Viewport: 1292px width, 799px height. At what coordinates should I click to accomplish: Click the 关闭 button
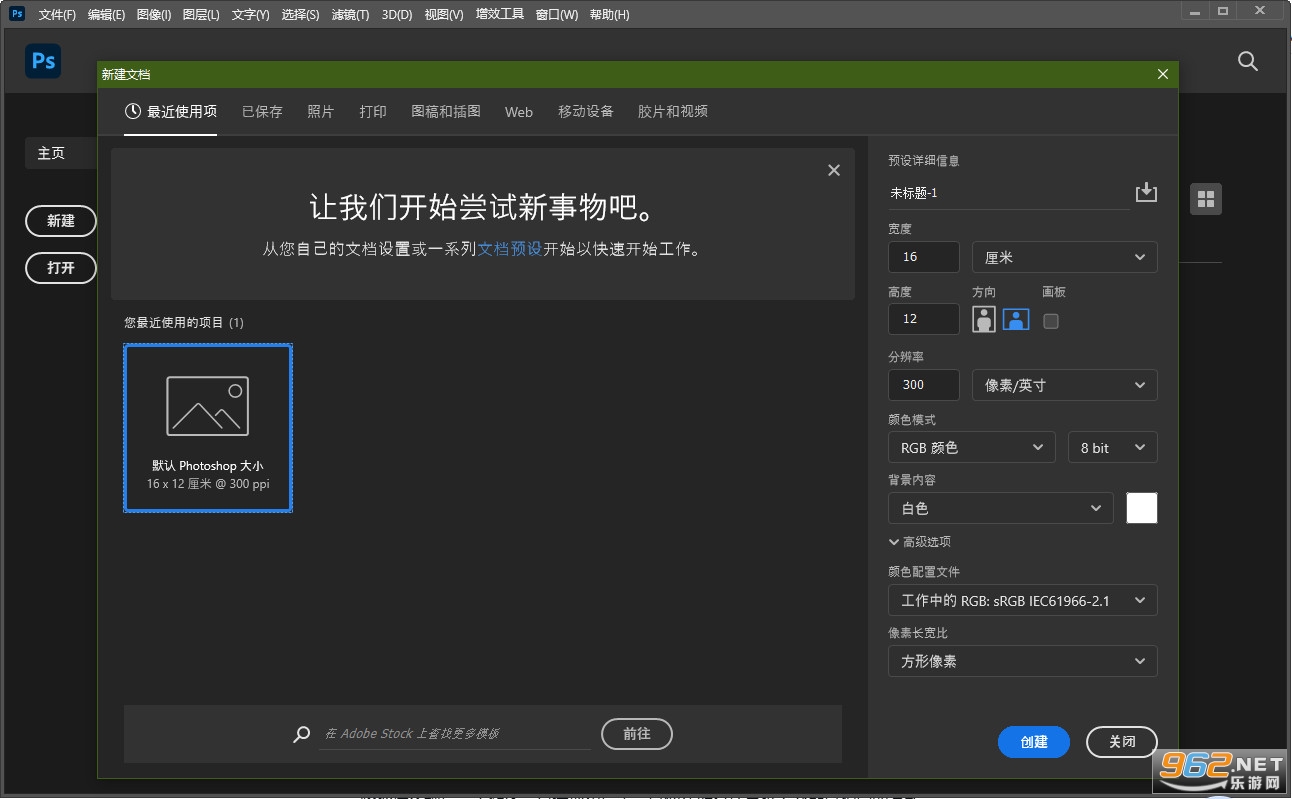click(x=1122, y=742)
